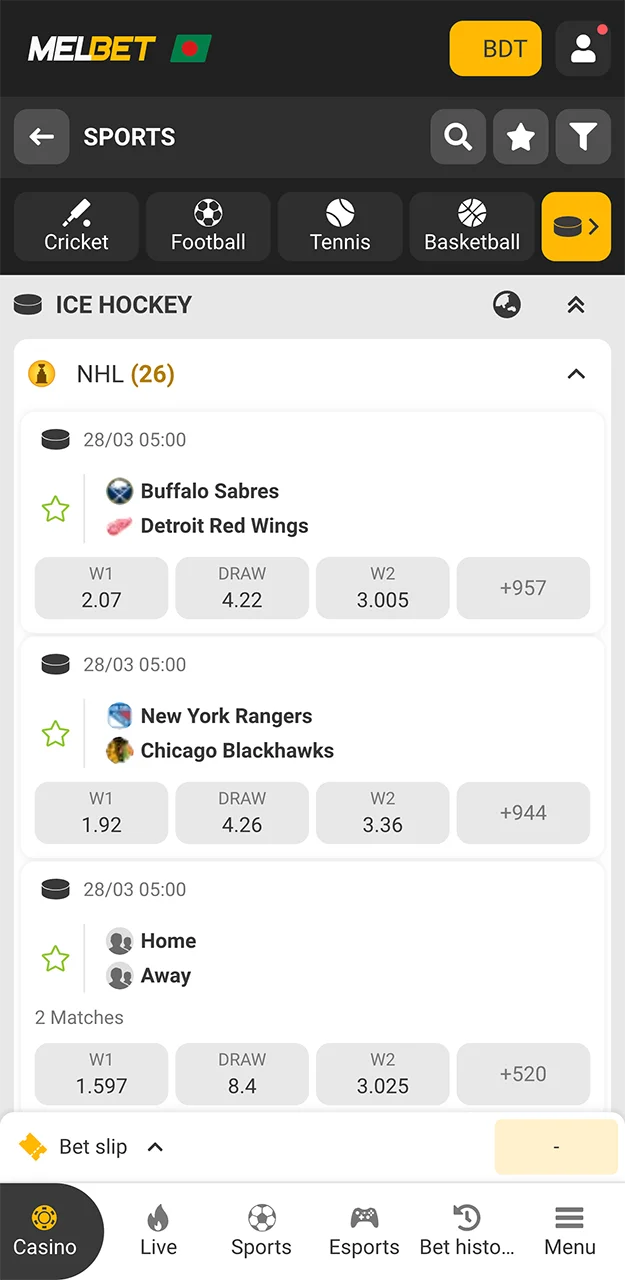Go back using the arrow button

click(x=41, y=137)
